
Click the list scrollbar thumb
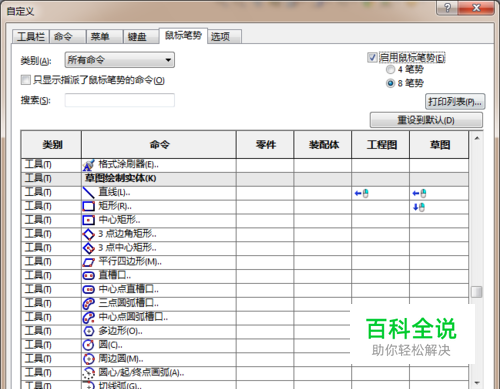click(x=476, y=292)
